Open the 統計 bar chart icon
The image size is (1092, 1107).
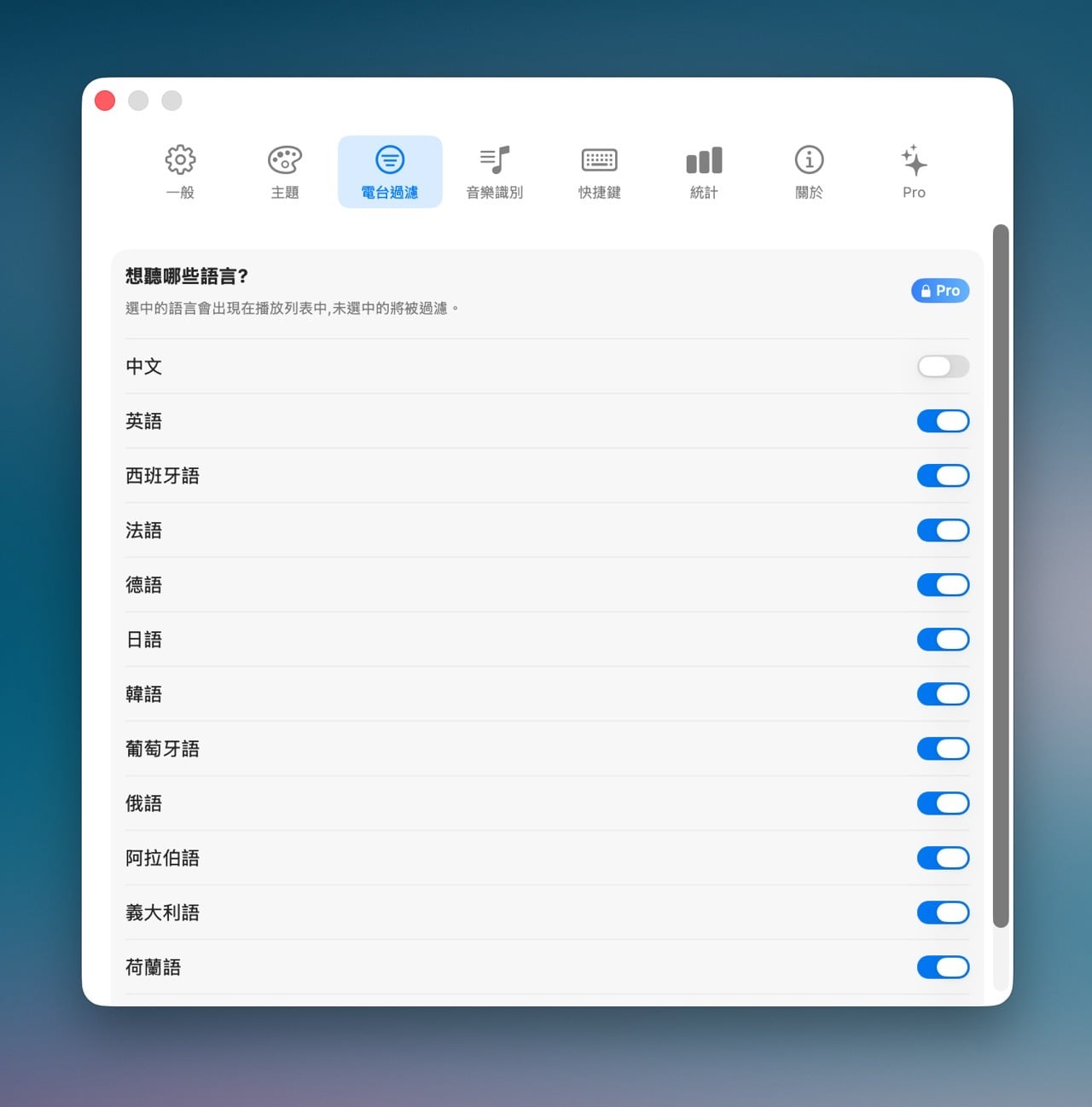click(705, 160)
